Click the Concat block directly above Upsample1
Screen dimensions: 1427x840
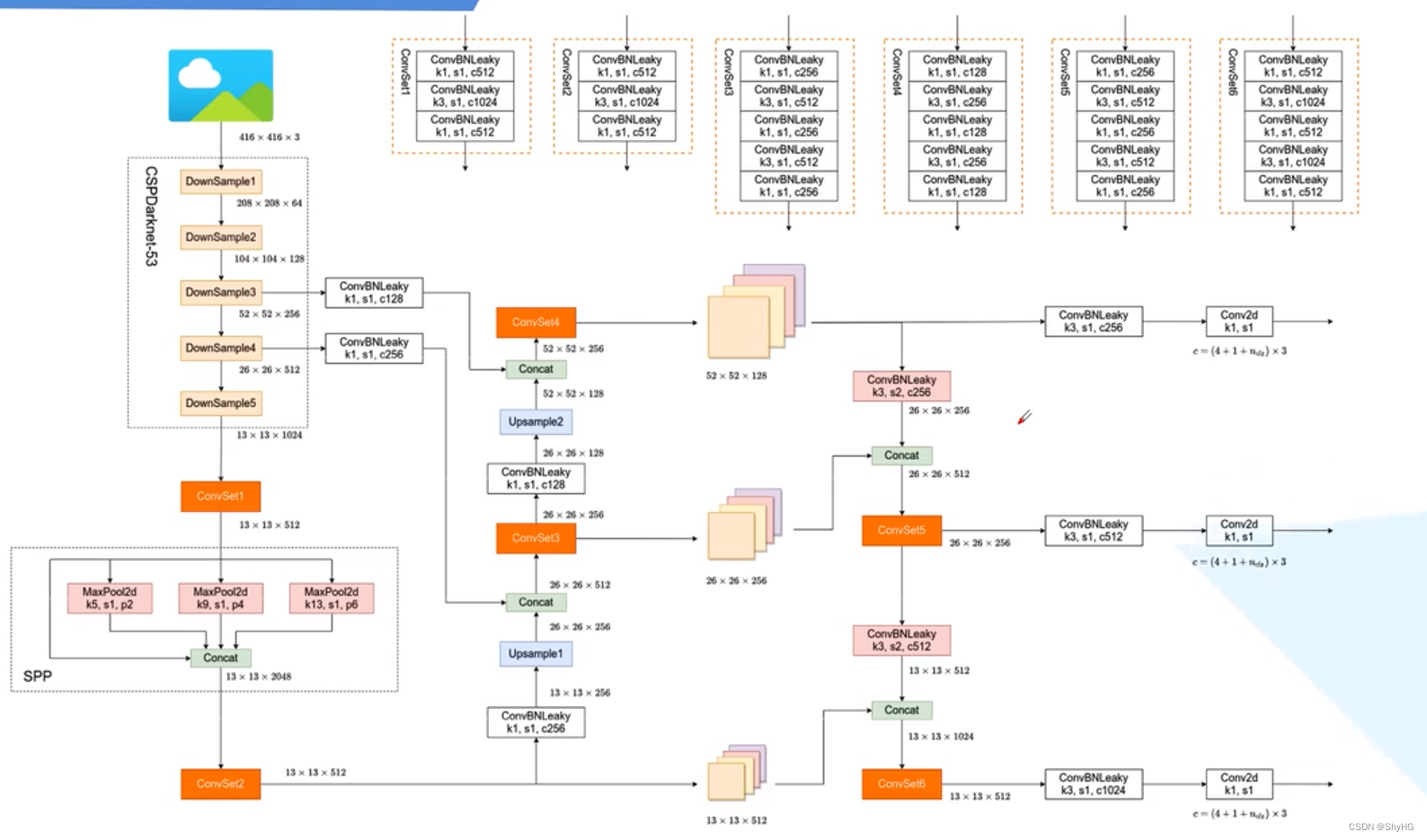(x=536, y=602)
